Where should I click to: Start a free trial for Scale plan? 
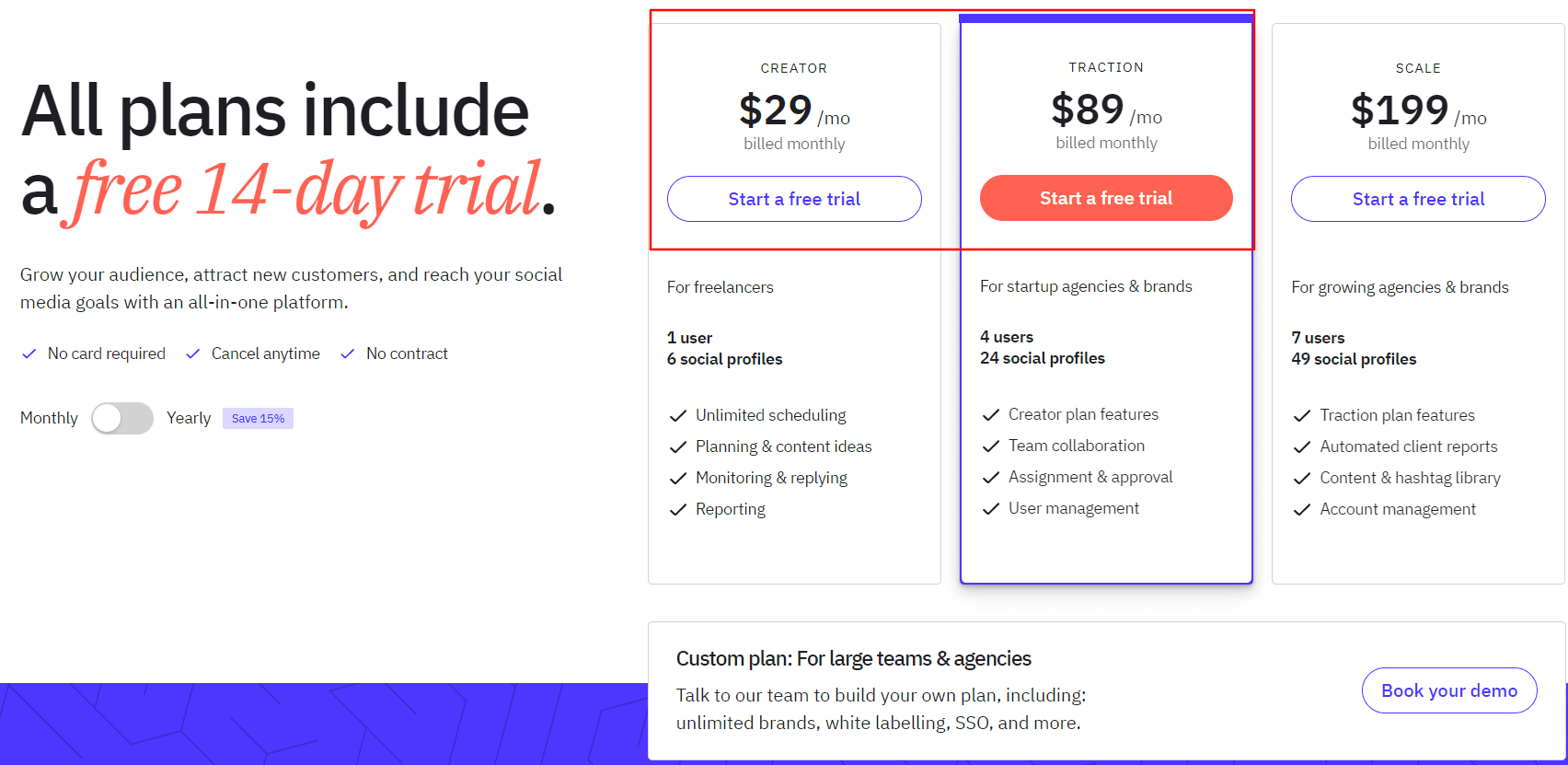pos(1418,199)
